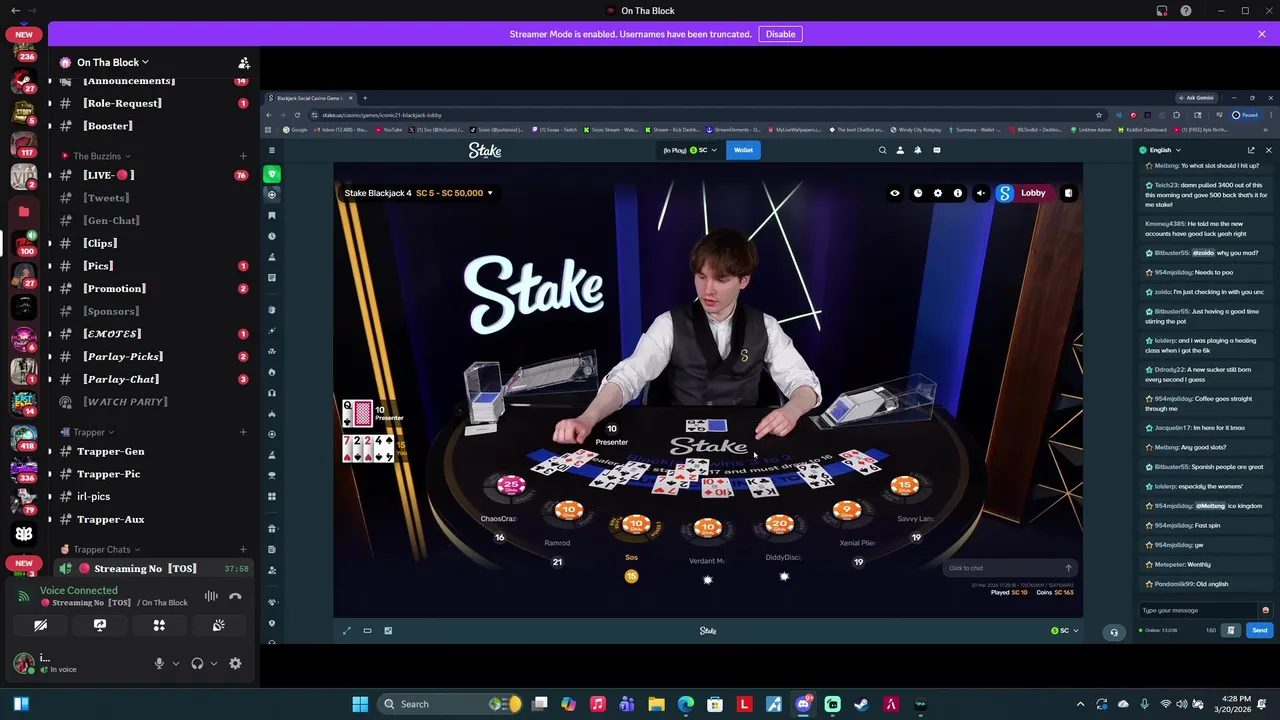Screen dimensions: 1280x720
Task: Turn on camera in the voice panel
Action: coord(40,625)
